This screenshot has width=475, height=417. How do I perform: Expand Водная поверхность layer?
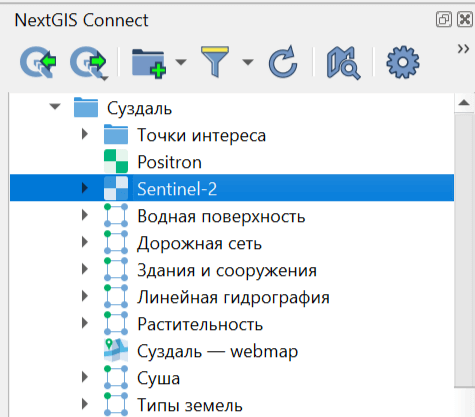coord(85,215)
